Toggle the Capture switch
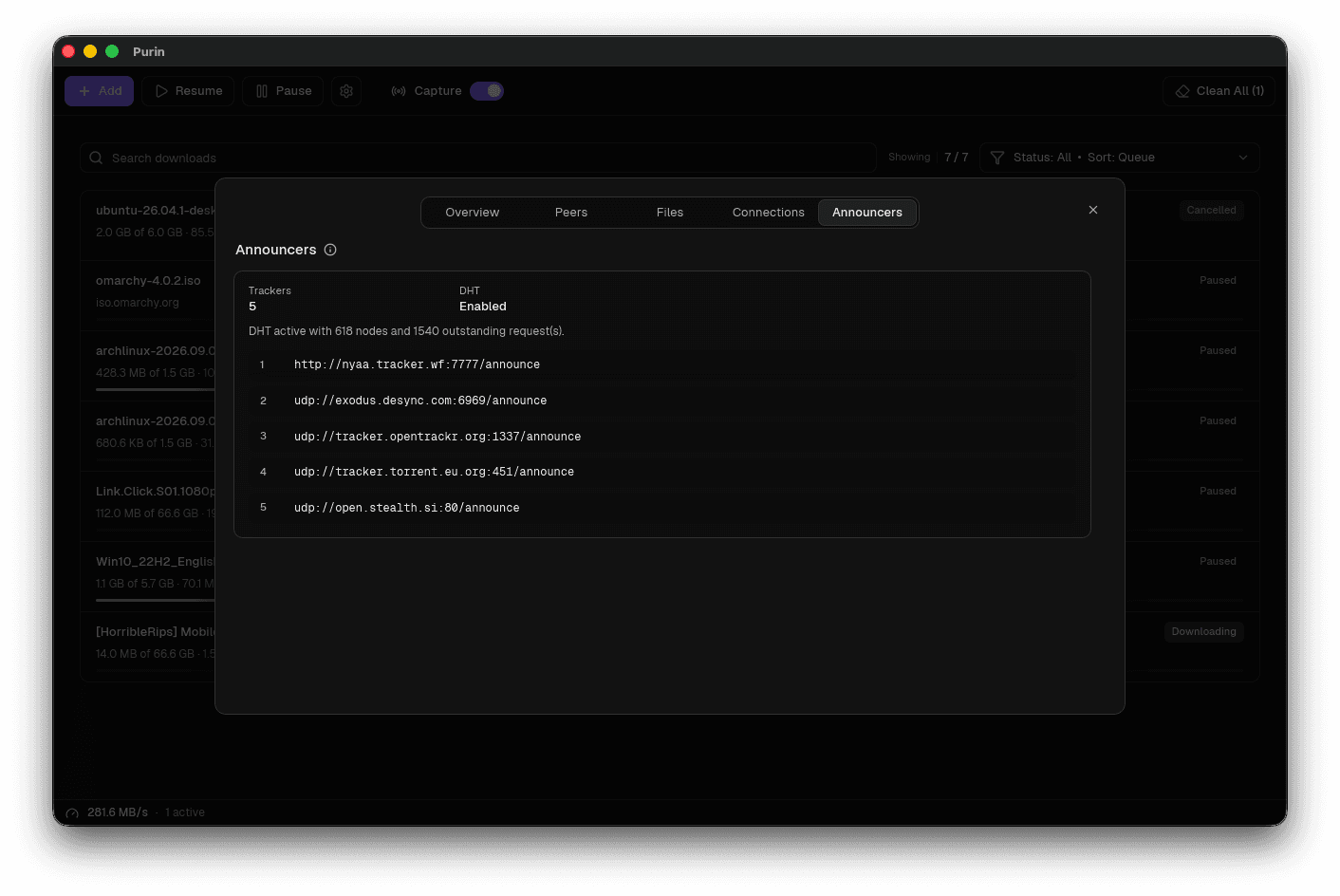The width and height of the screenshot is (1340, 896). (x=487, y=91)
